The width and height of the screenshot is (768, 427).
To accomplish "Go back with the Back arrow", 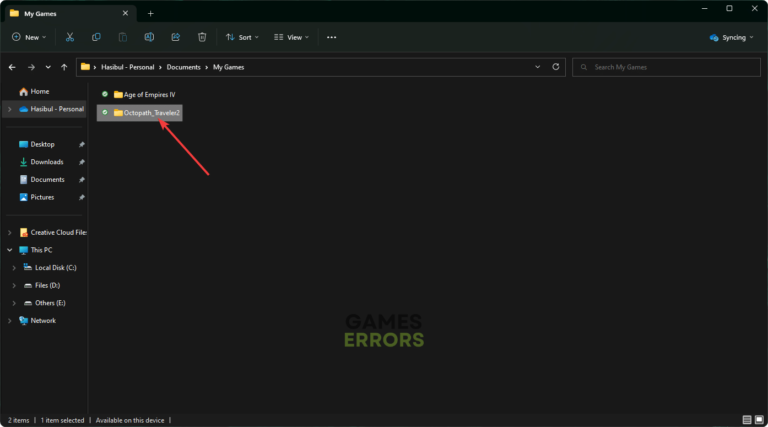I will (12, 67).
